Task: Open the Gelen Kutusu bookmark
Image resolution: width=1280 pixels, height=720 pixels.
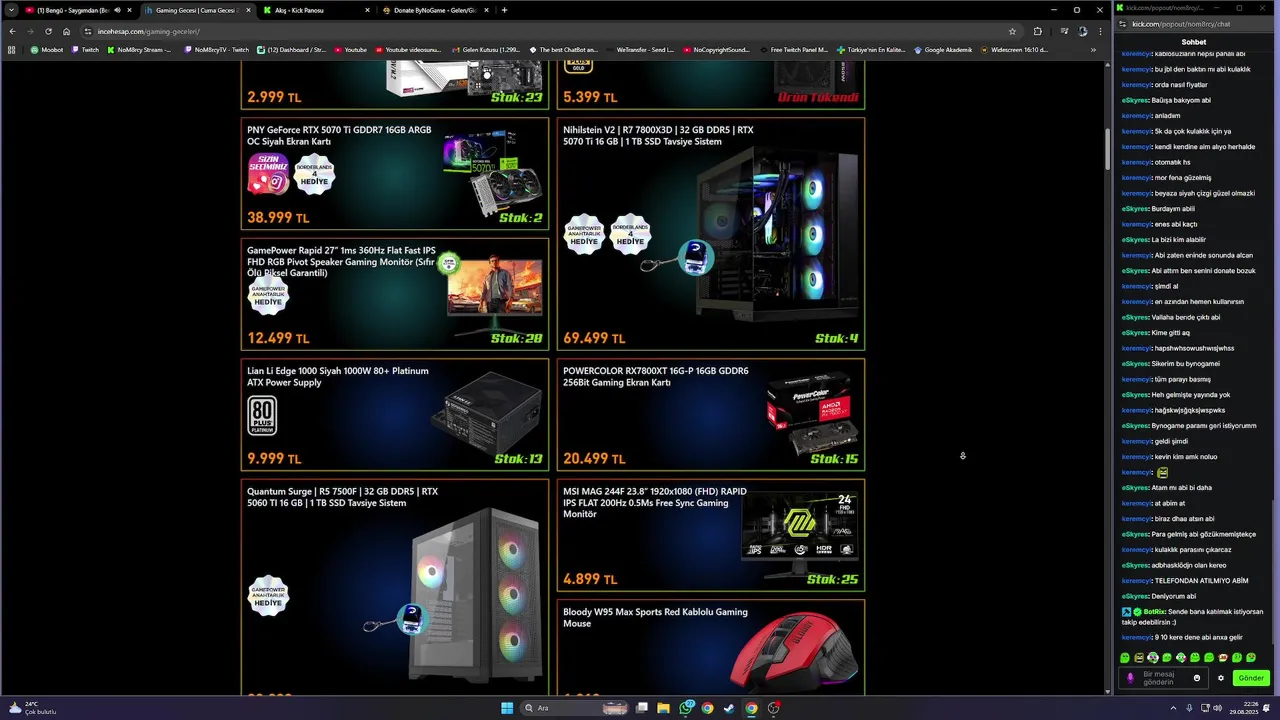Action: click(485, 49)
